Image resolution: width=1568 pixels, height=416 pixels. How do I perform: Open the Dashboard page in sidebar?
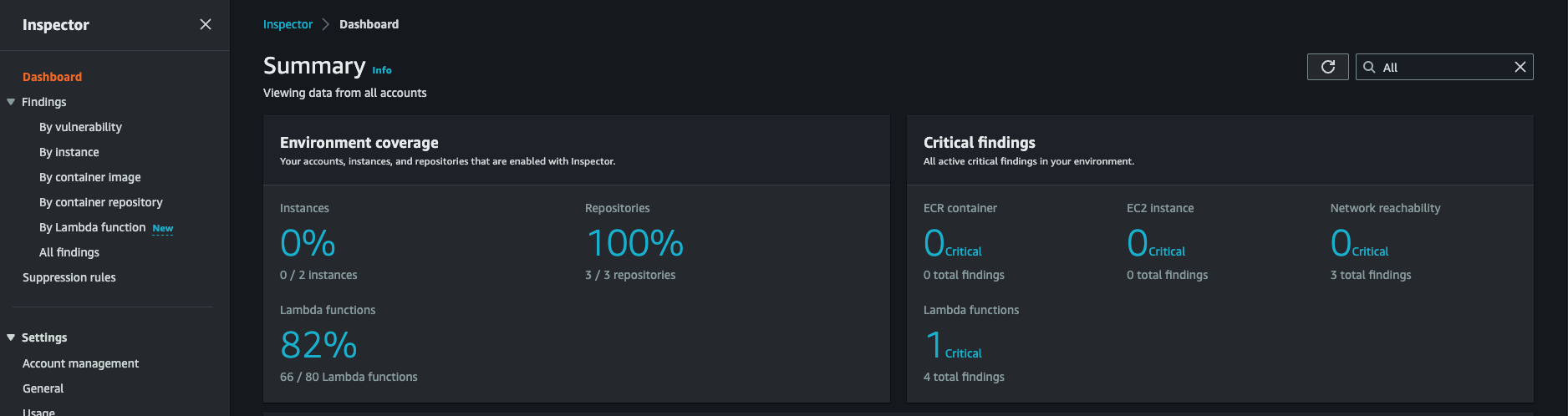52,77
